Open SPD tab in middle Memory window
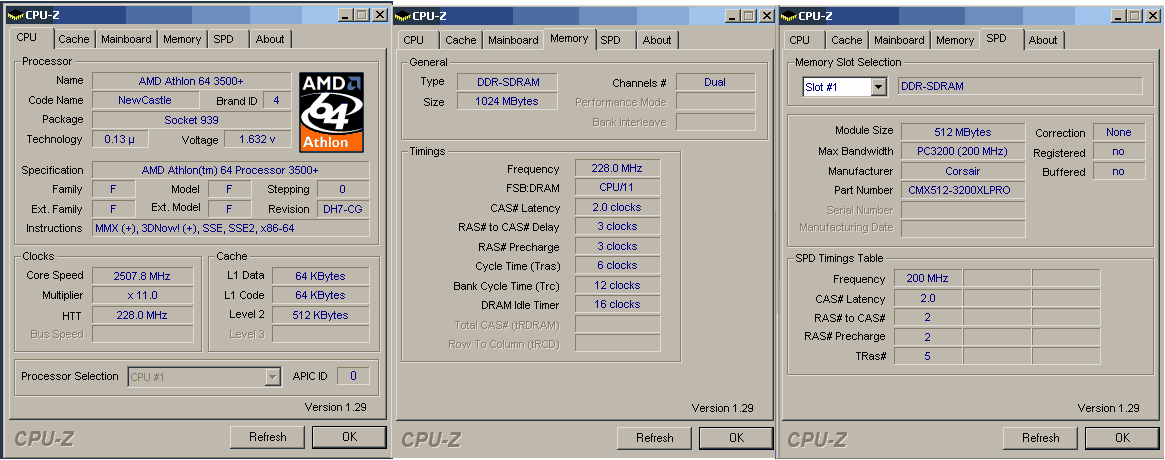The image size is (1165, 460). point(611,40)
